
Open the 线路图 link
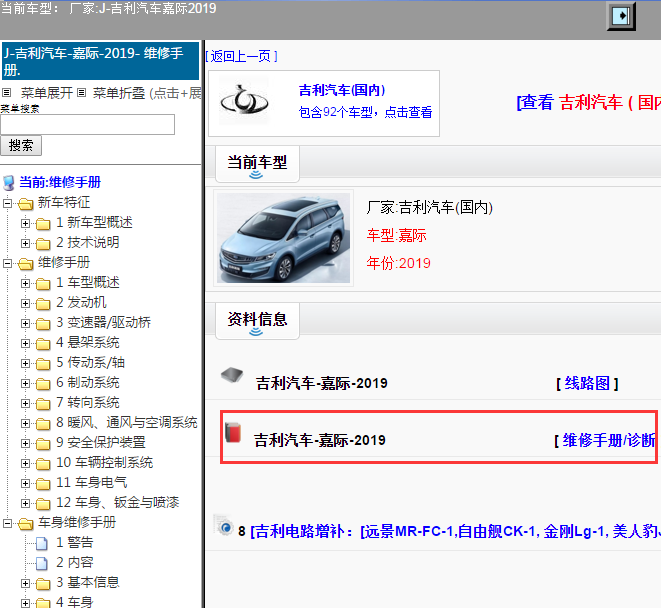tap(587, 383)
